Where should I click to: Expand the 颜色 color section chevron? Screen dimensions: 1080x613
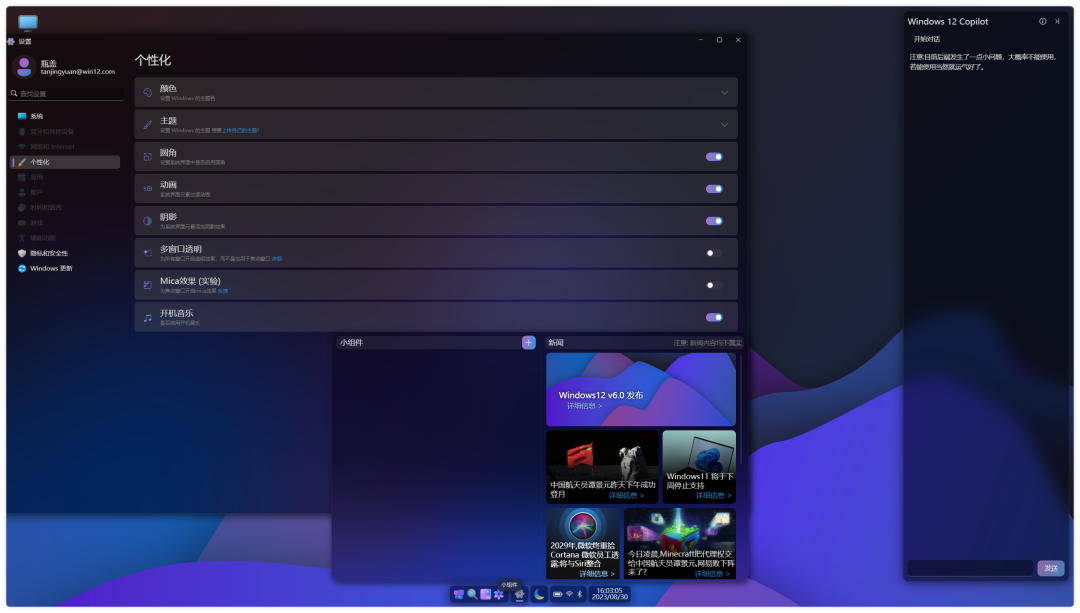click(x=724, y=92)
